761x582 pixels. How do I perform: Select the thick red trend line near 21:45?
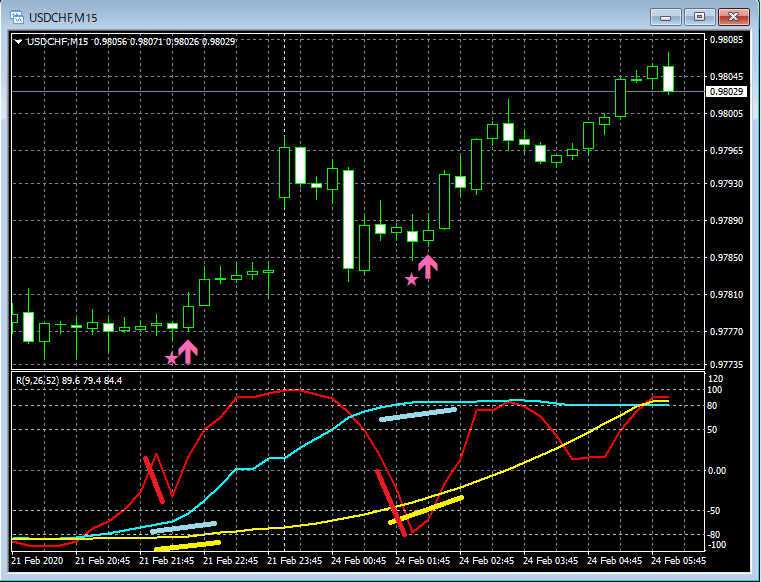[154, 480]
